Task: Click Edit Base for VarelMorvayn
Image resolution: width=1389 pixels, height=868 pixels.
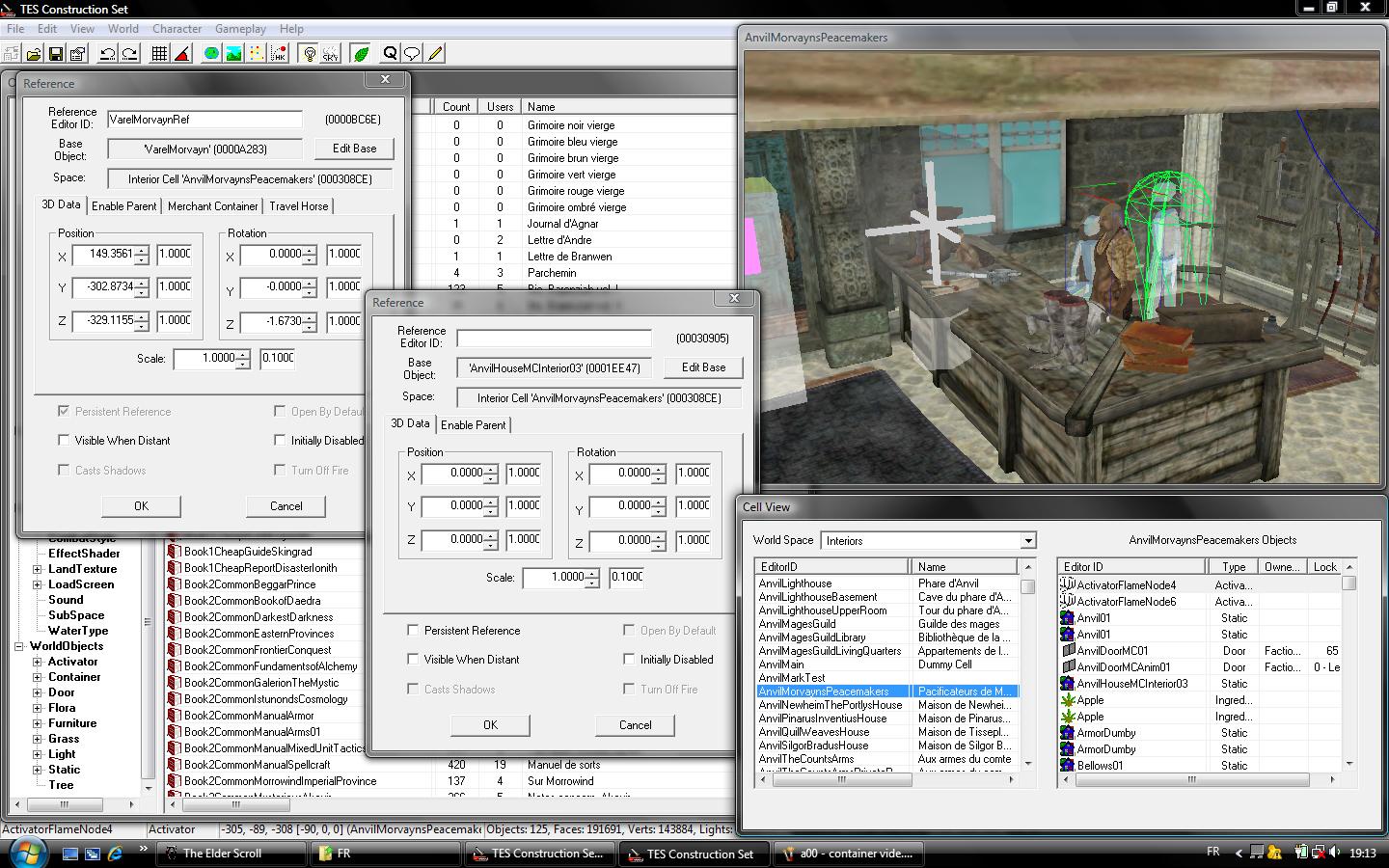Action: click(354, 149)
